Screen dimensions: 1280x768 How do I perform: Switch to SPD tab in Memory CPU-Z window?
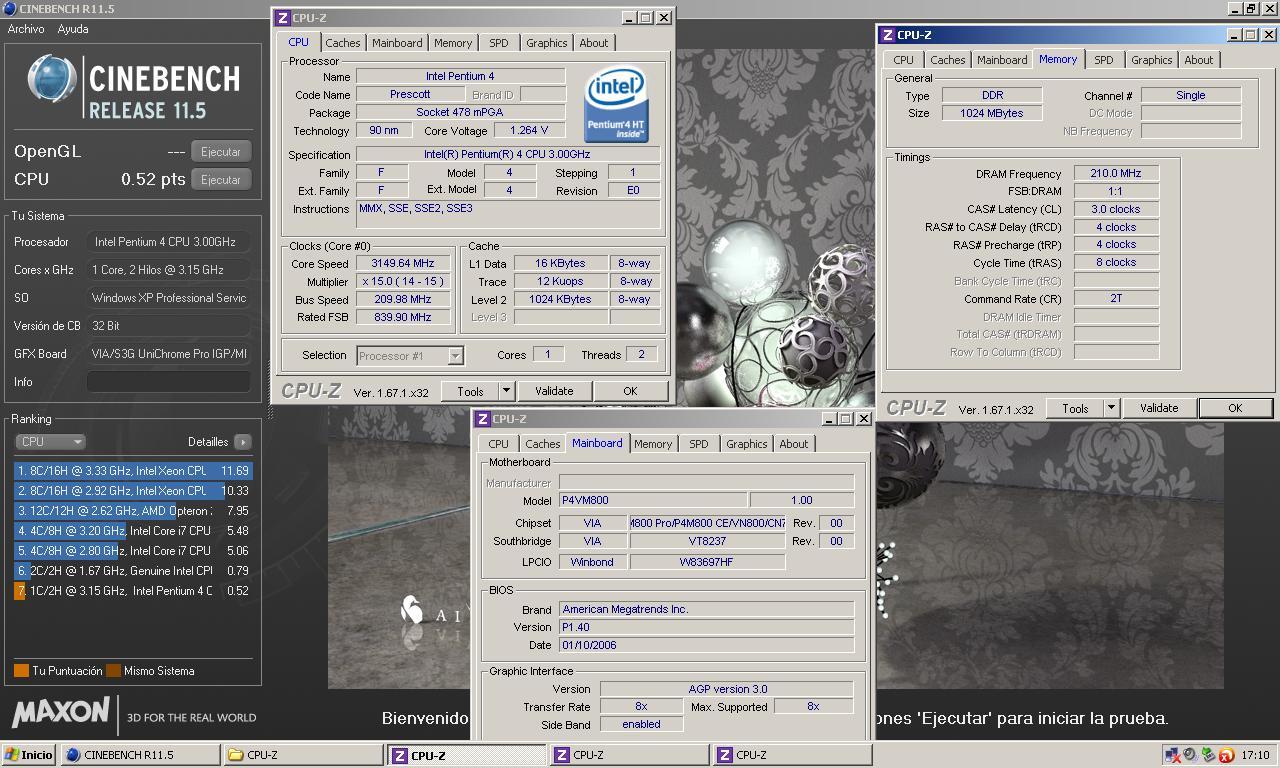pos(1104,60)
